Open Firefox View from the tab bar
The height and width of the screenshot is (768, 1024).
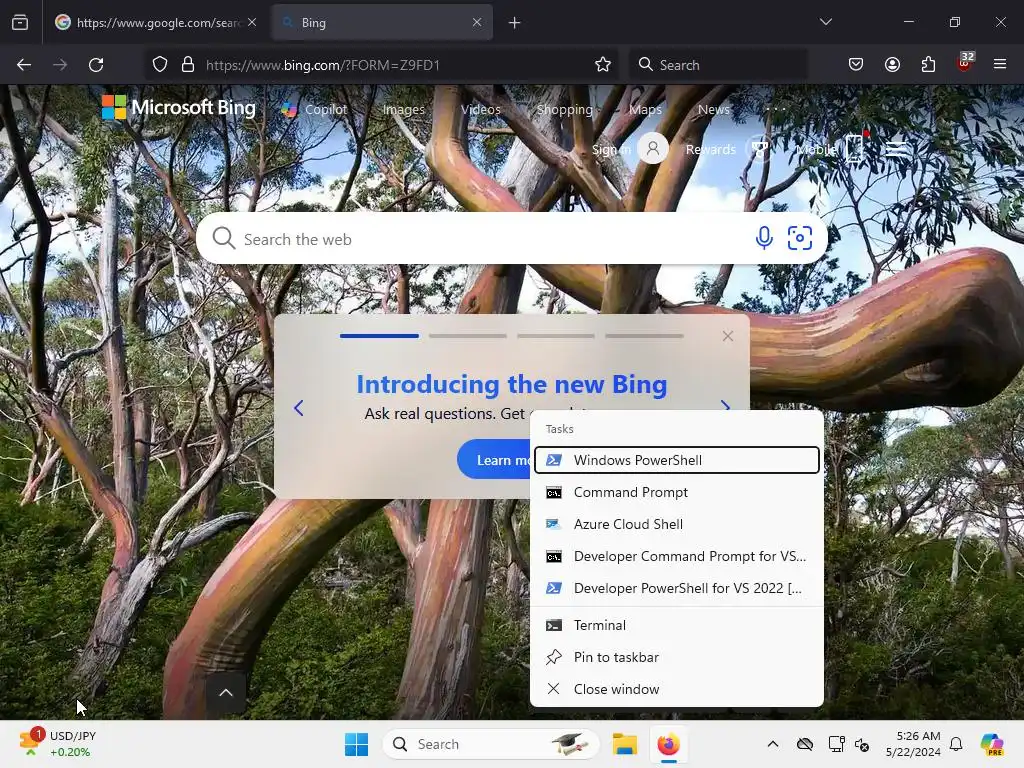pos(20,22)
